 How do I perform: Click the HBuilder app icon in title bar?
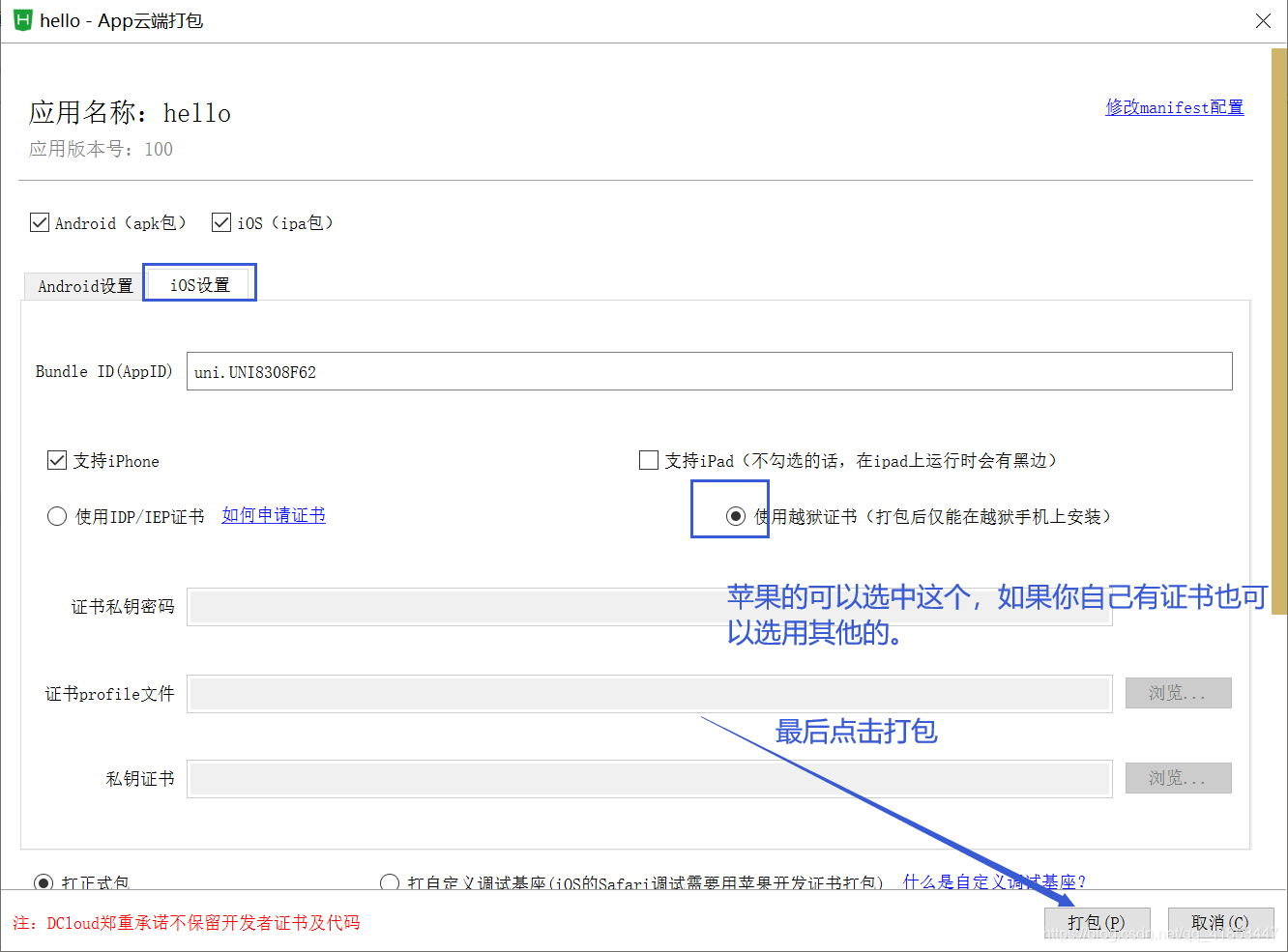point(22,20)
